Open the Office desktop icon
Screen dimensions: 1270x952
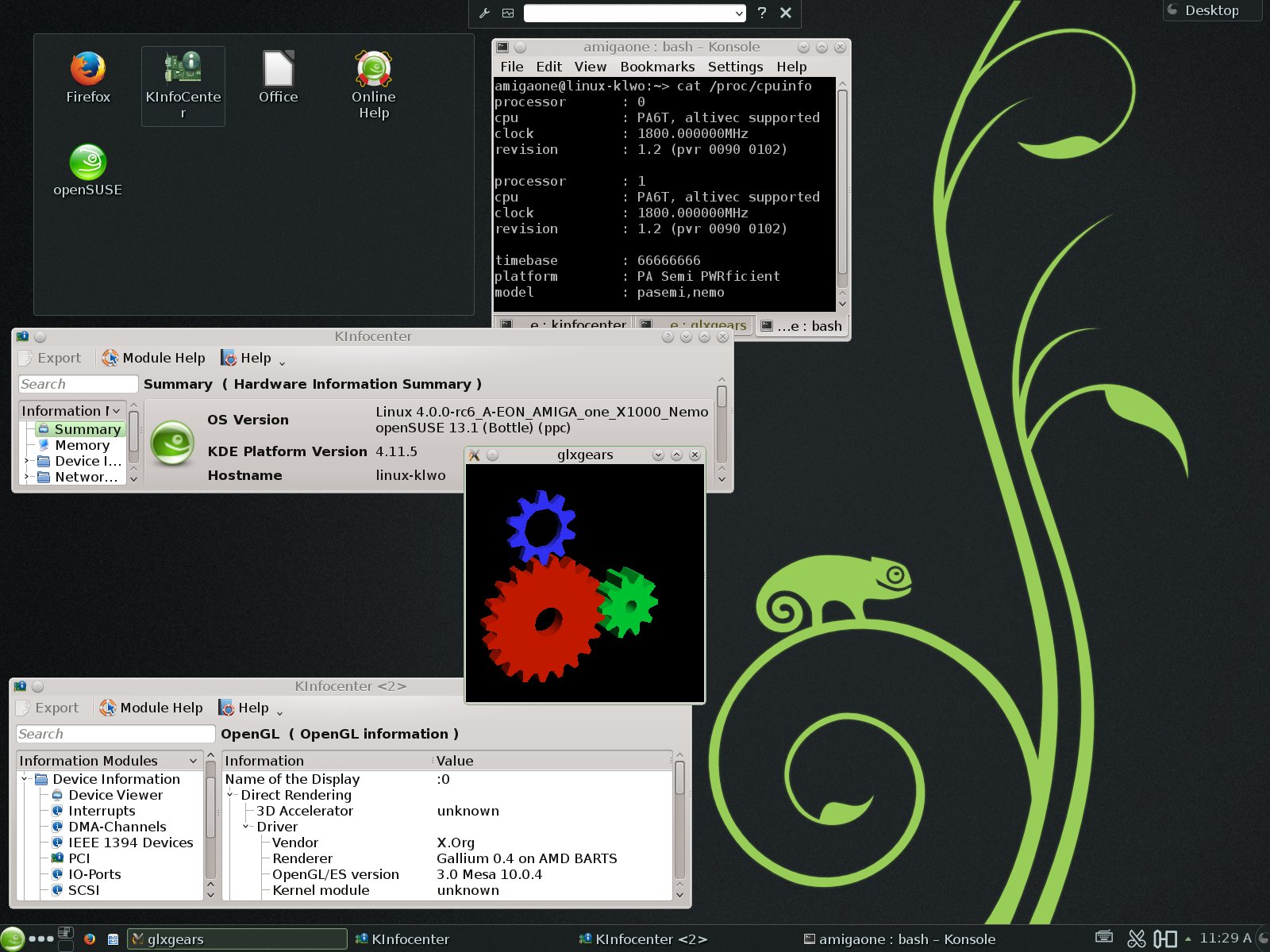coord(278,70)
